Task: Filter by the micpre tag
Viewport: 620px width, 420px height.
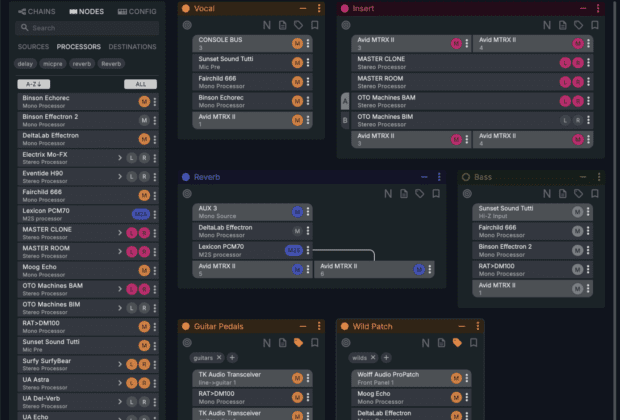Action: click(53, 64)
